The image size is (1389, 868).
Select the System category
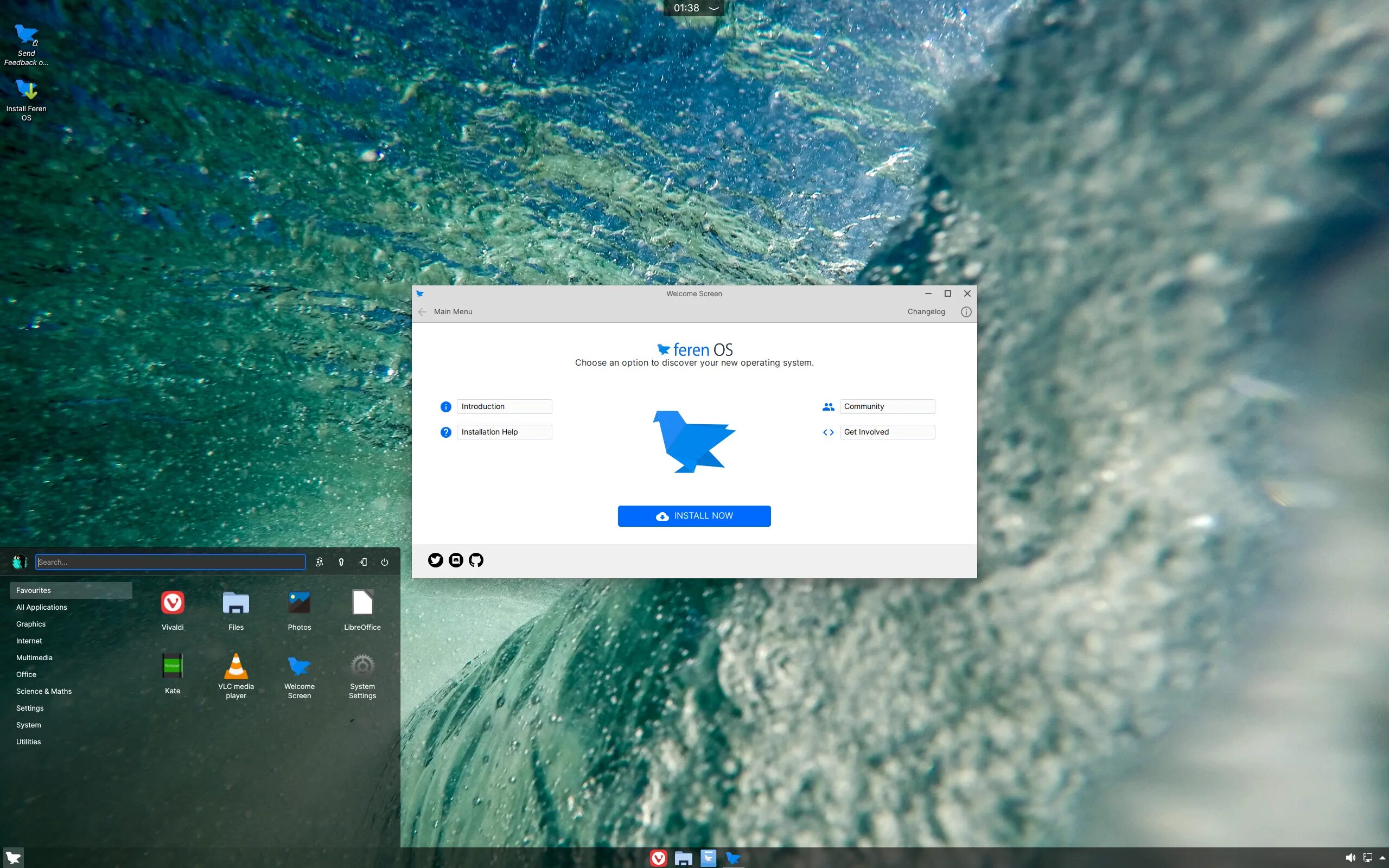(71, 725)
